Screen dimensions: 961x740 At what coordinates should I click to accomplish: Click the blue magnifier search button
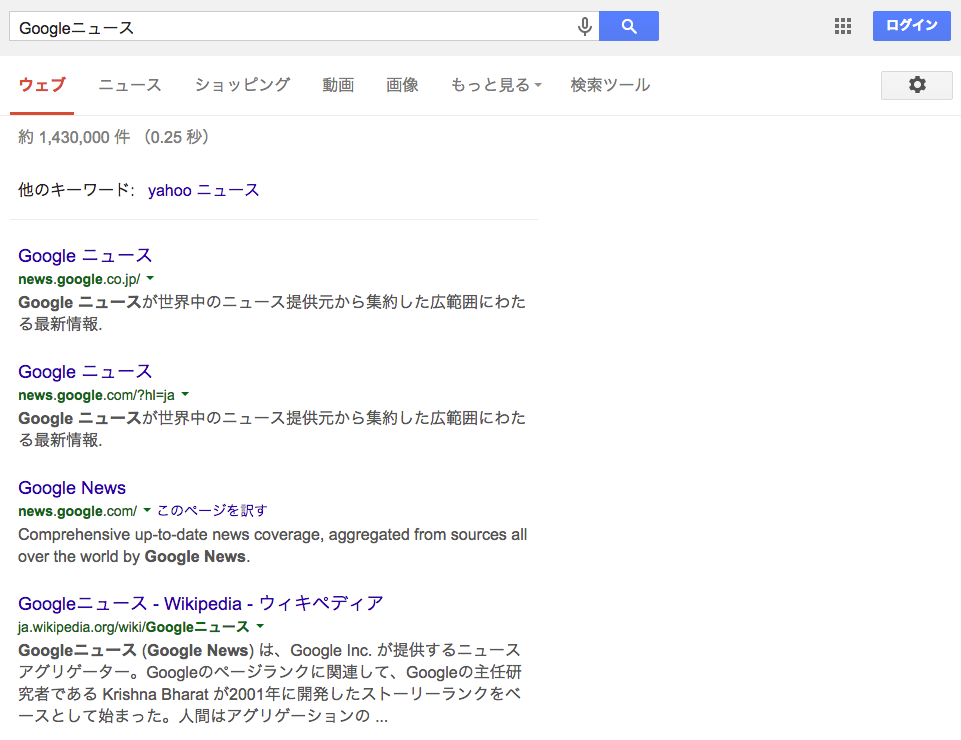click(x=629, y=26)
